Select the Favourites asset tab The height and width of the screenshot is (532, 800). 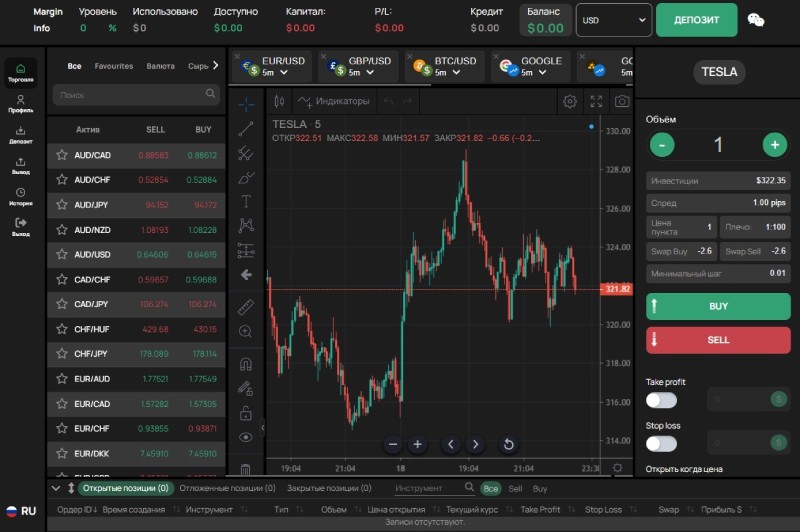[x=114, y=66]
